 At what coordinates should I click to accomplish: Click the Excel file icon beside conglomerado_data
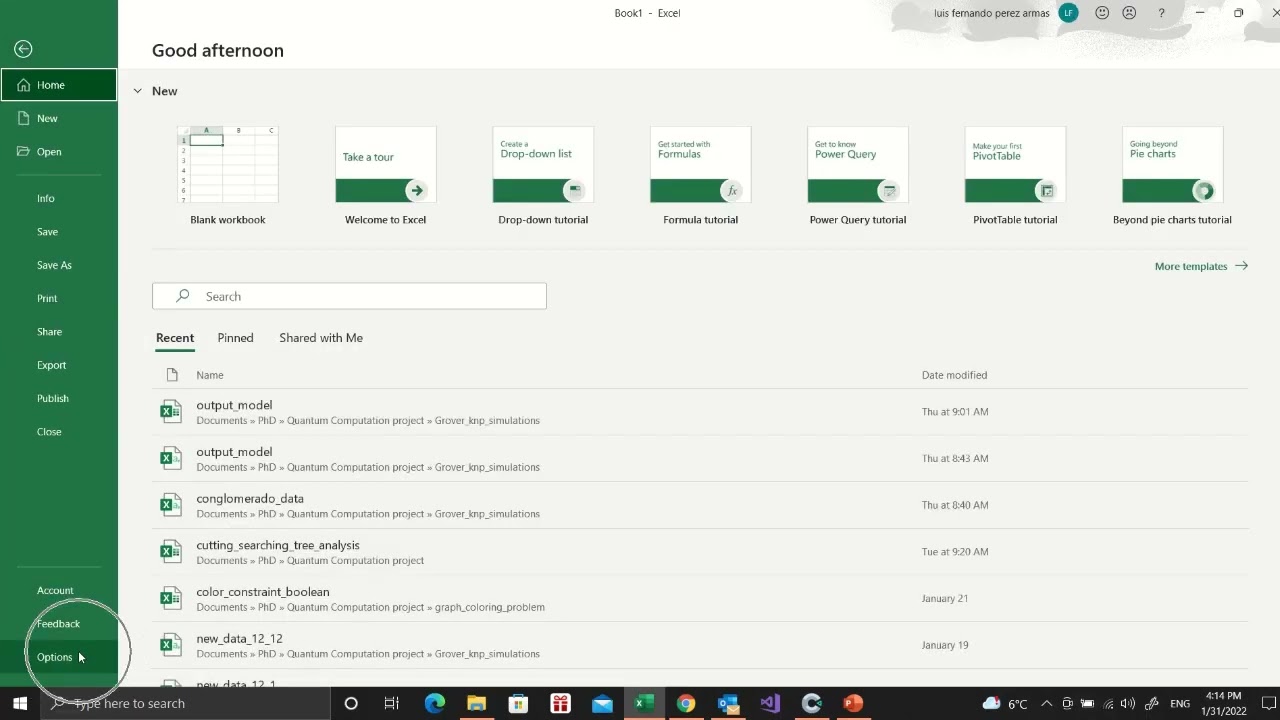pyautogui.click(x=171, y=505)
